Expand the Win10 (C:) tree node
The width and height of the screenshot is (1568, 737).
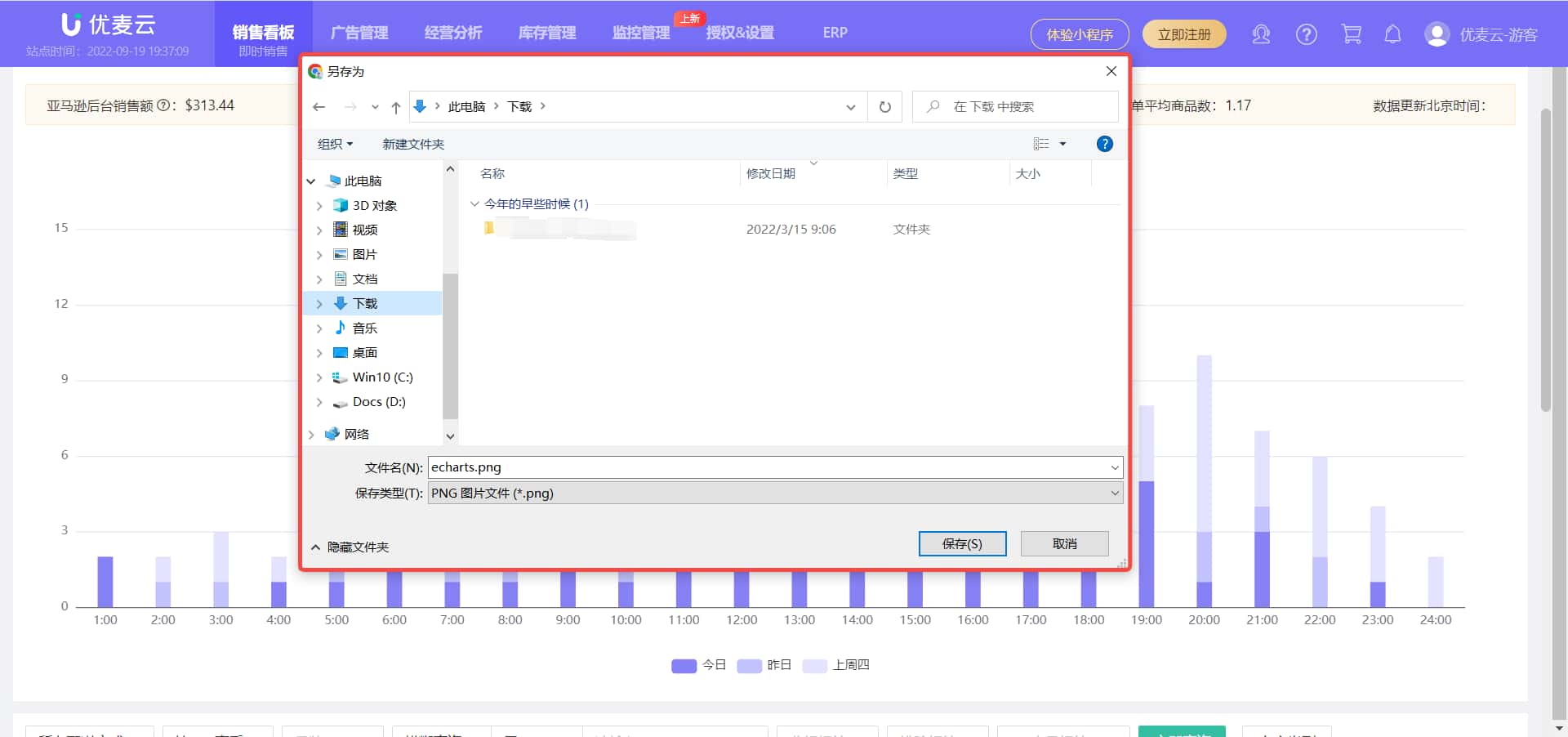pyautogui.click(x=319, y=377)
